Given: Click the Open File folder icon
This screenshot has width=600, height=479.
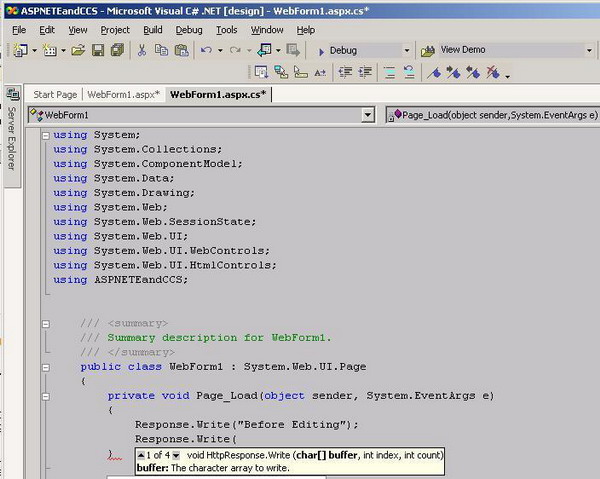Looking at the screenshot, I should 78,50.
